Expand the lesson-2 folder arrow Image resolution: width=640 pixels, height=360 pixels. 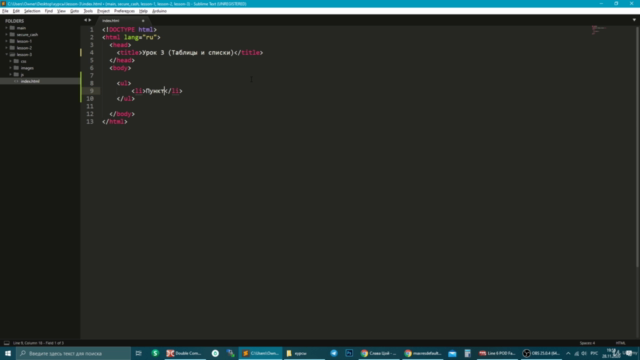[7, 48]
